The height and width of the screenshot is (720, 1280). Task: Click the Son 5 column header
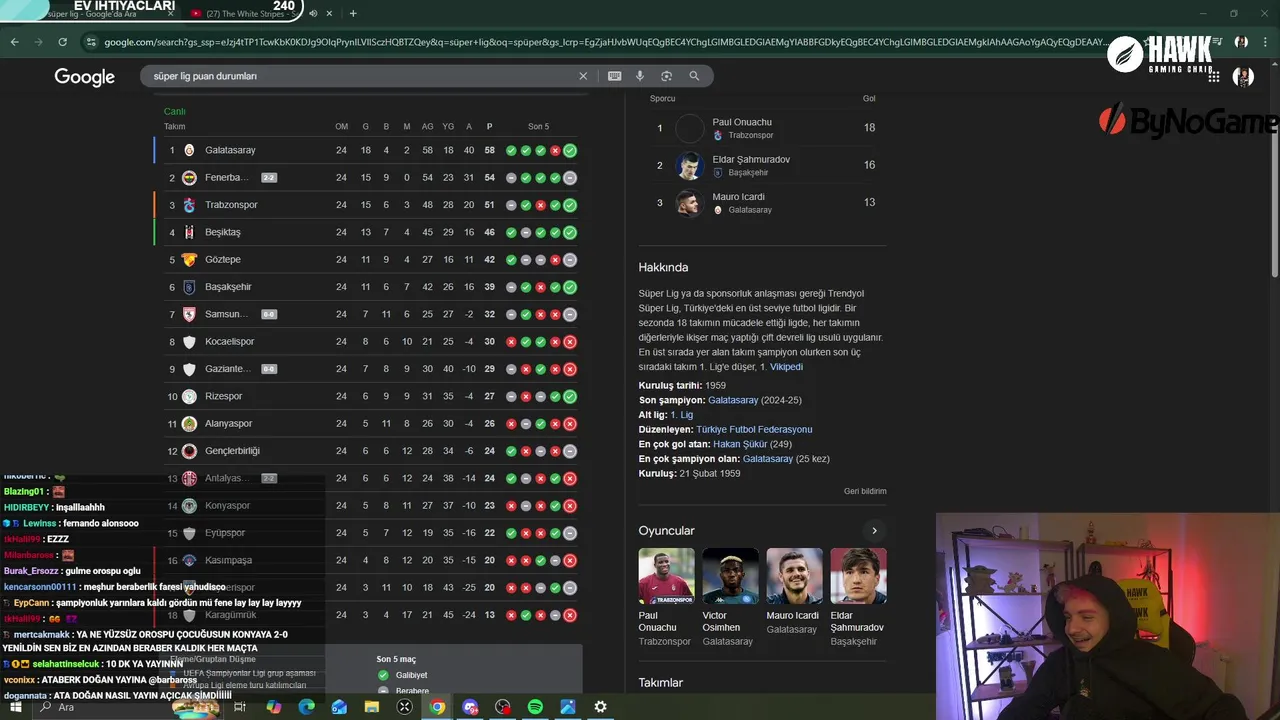(x=539, y=127)
